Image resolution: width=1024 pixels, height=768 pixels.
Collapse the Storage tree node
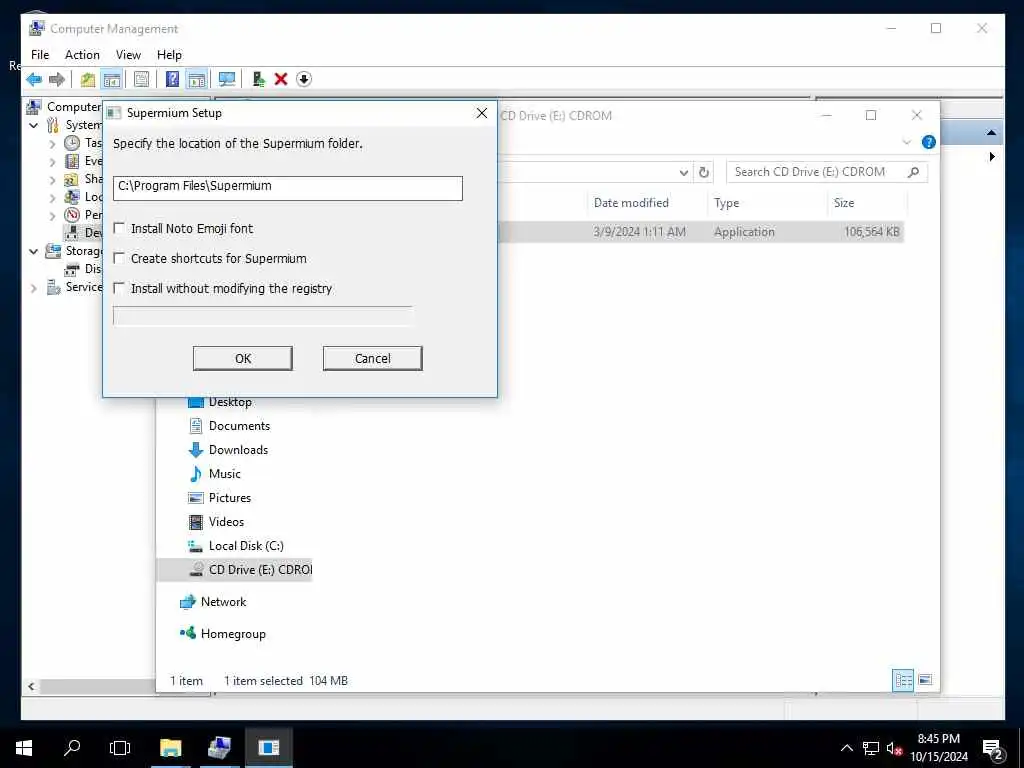click(33, 251)
